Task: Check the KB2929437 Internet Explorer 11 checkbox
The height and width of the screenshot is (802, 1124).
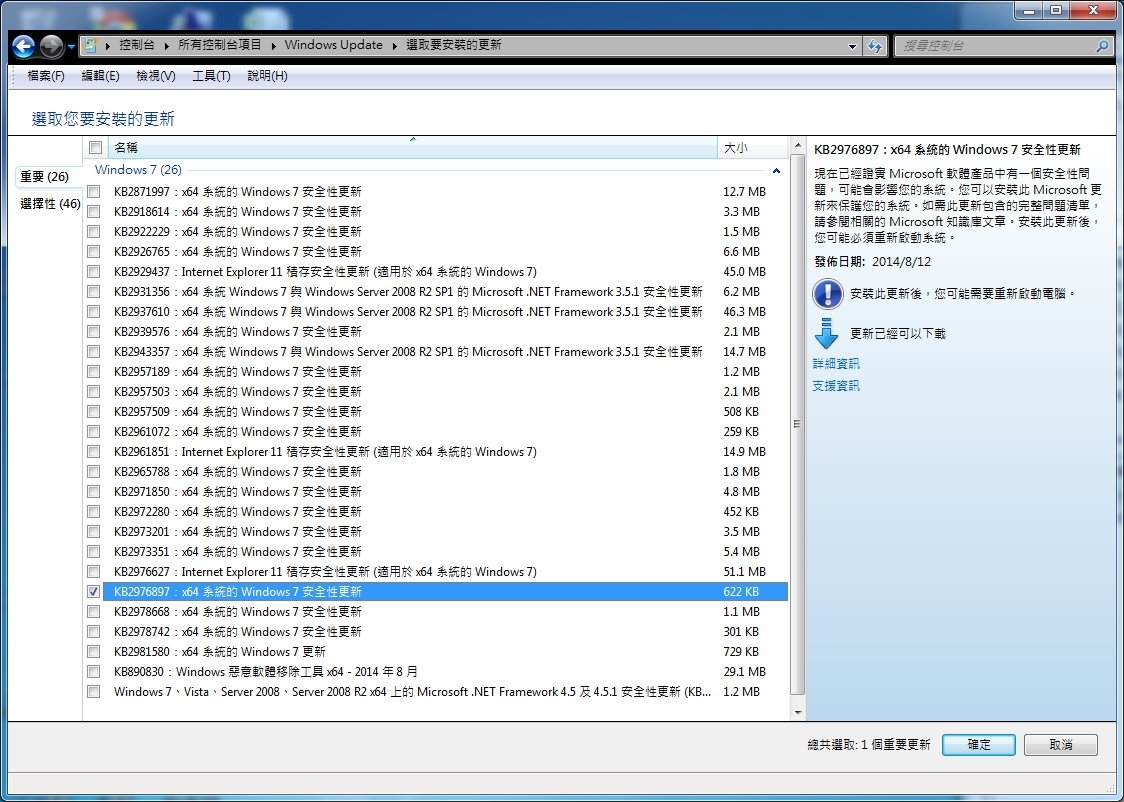Action: pos(93,272)
